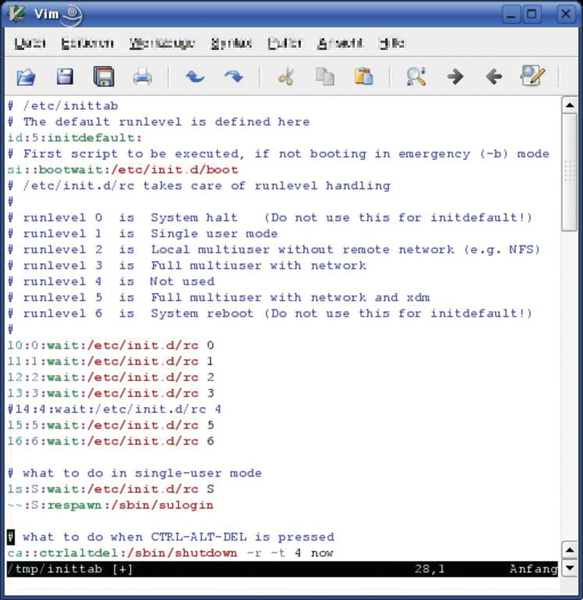The image size is (583, 600).
Task: Open the Werkzeuge menu
Action: [163, 43]
